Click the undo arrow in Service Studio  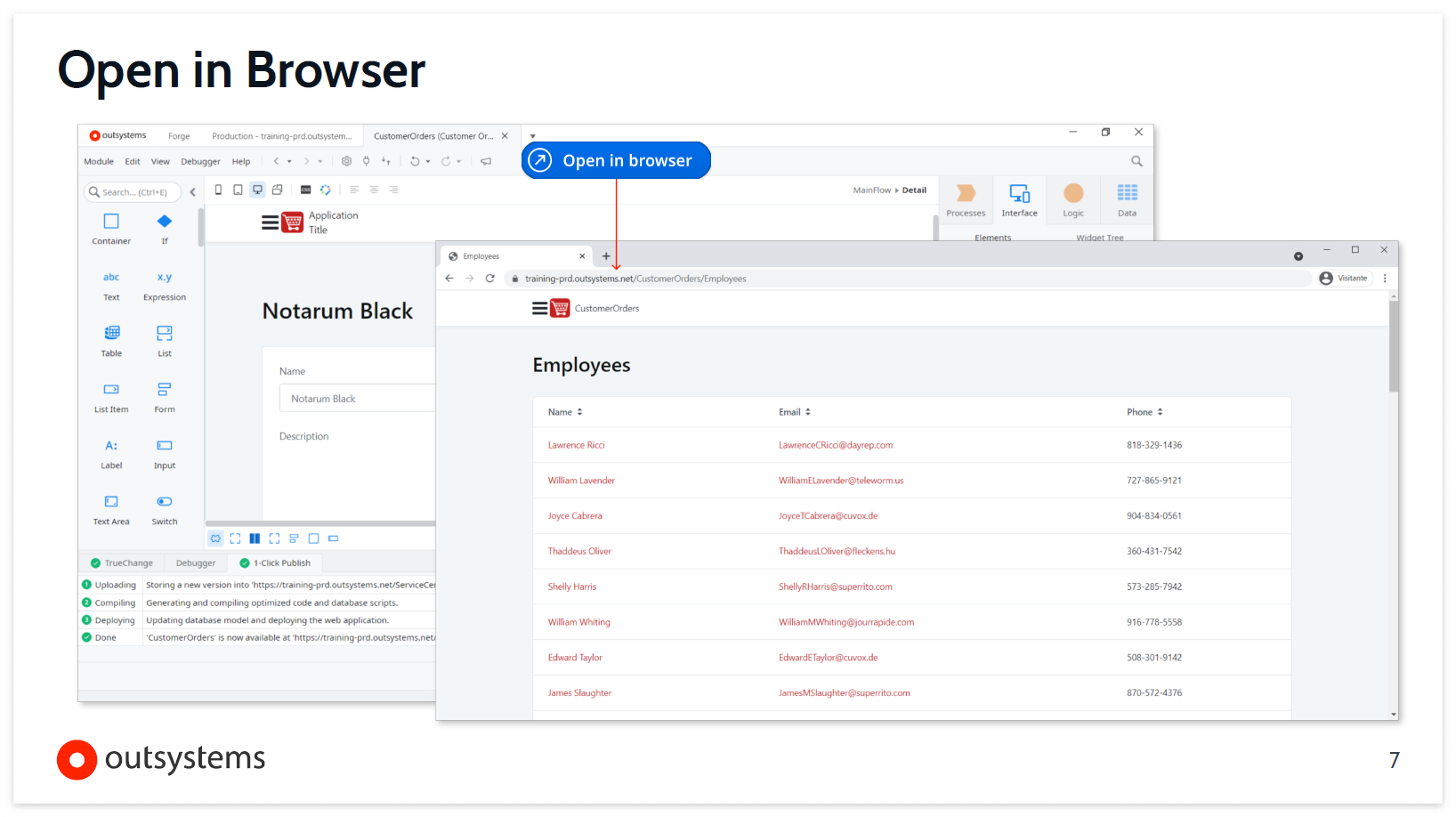coord(415,161)
